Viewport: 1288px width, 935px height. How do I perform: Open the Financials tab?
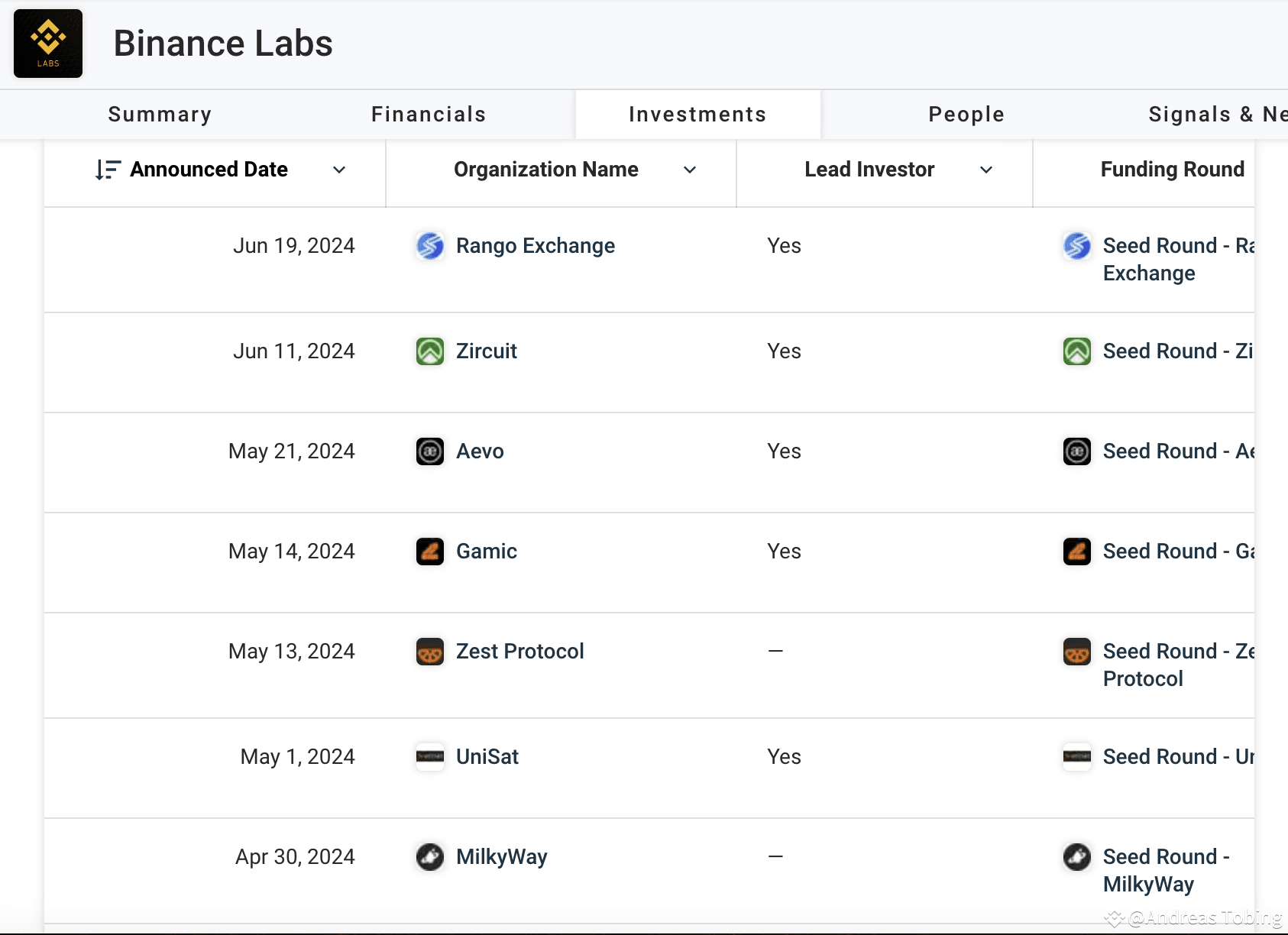pyautogui.click(x=429, y=115)
